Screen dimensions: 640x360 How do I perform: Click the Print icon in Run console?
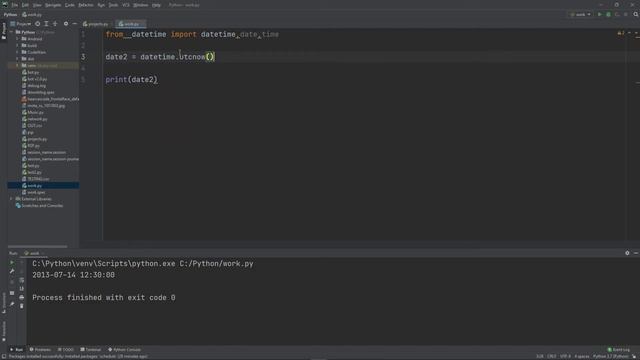point(22,297)
